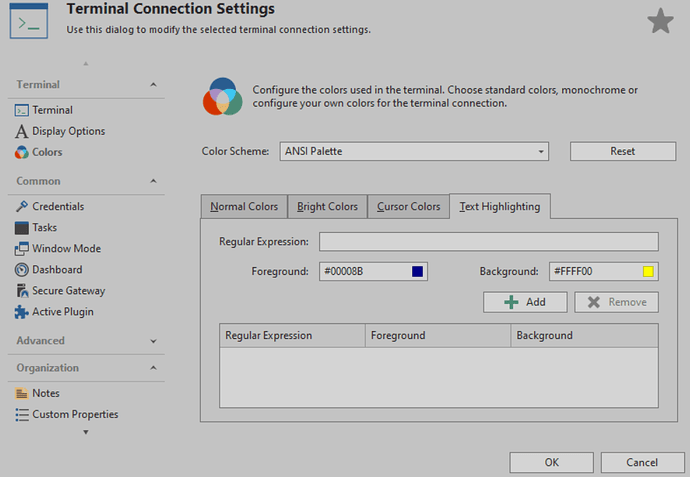Collapse the Organization section
690x477 pixels.
tap(153, 368)
